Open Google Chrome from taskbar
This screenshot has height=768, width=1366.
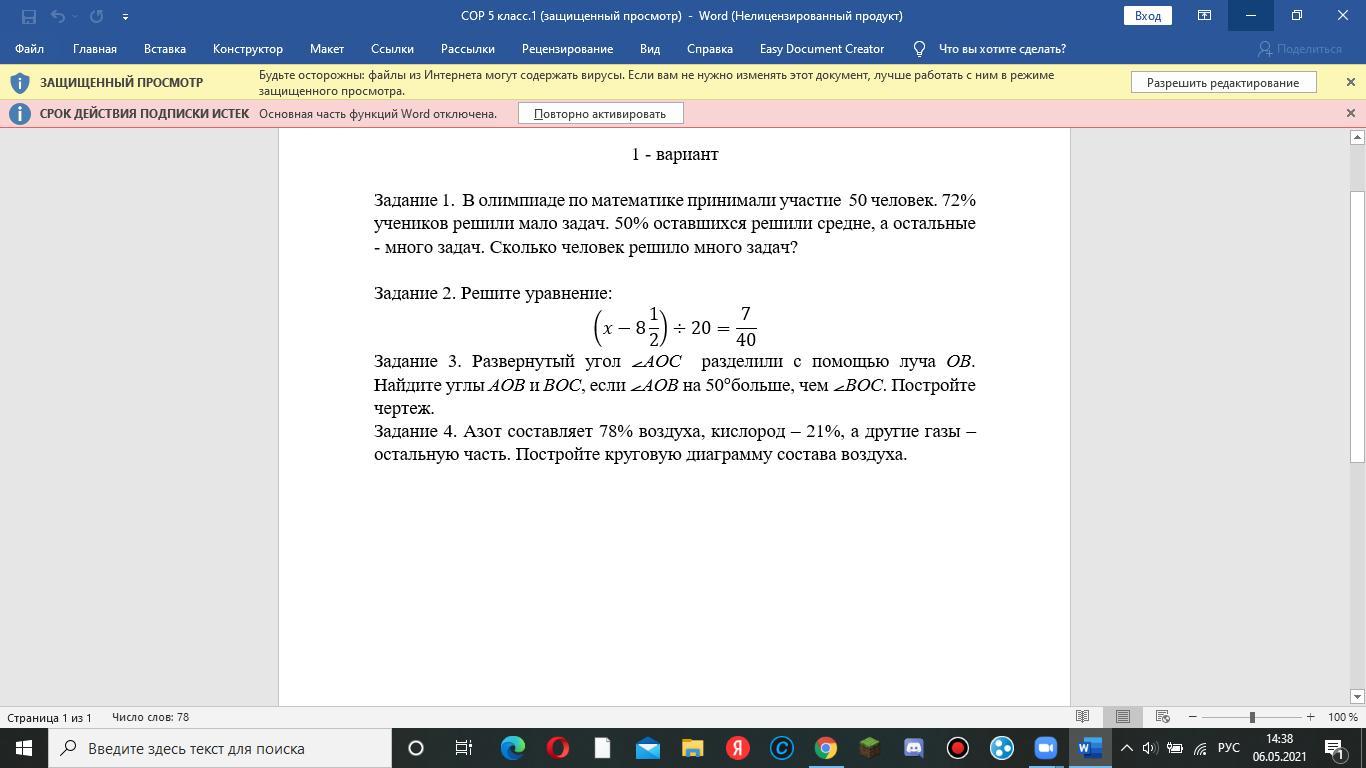click(x=825, y=748)
